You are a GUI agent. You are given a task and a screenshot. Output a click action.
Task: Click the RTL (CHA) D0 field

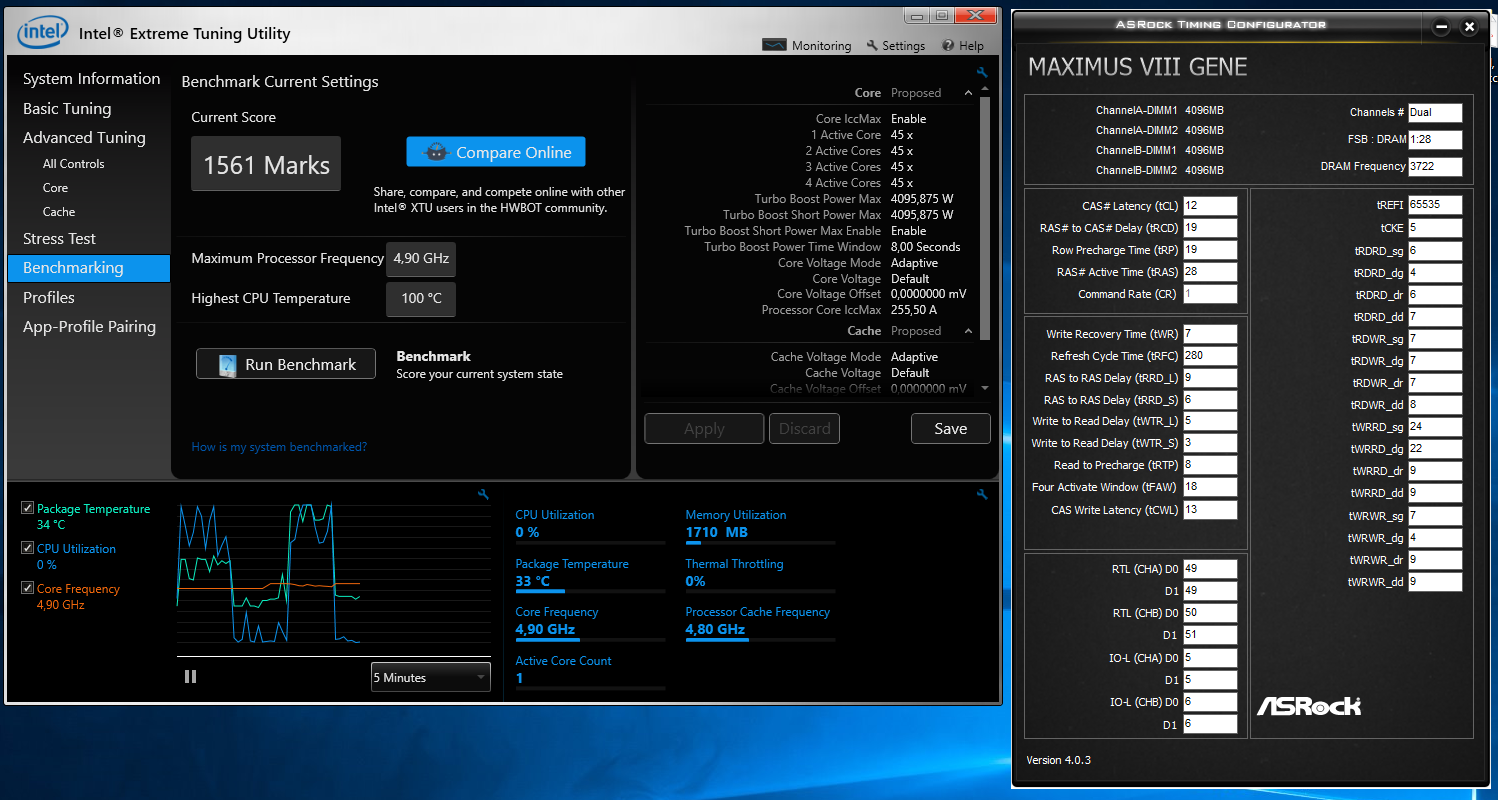1210,569
